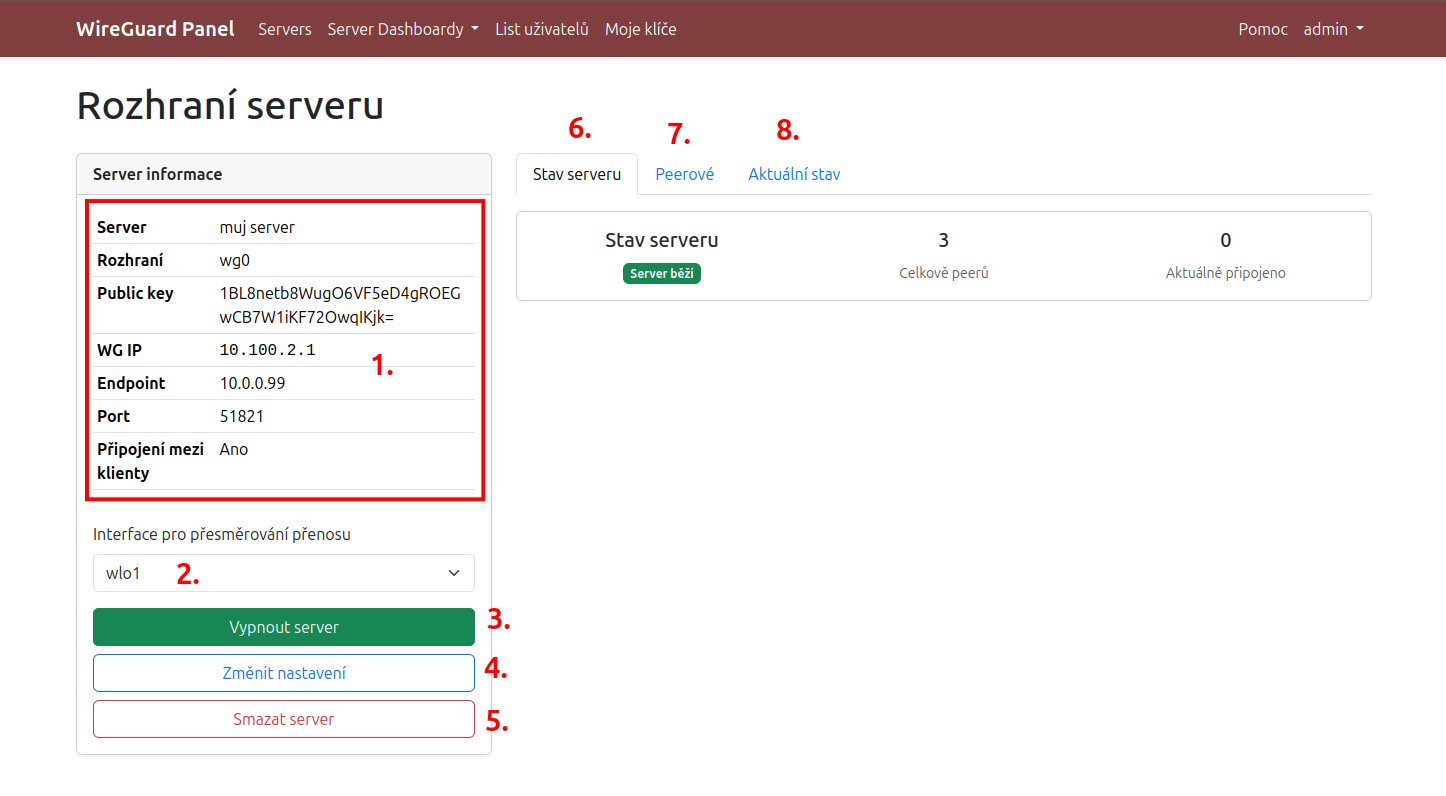Click the Port value 51821
Viewport: 1446px width, 796px height.
point(242,416)
